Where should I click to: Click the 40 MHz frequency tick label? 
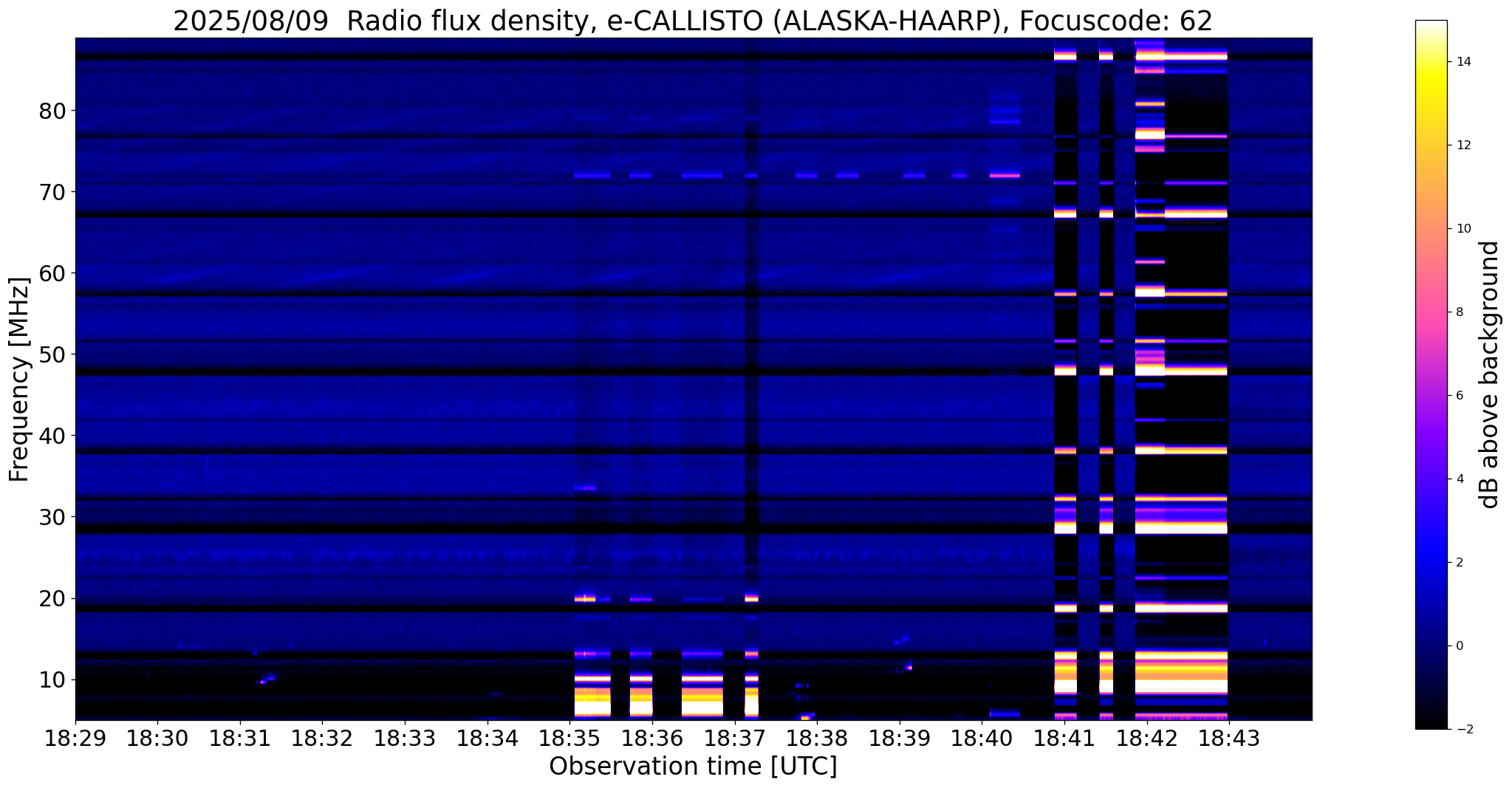tap(52, 436)
